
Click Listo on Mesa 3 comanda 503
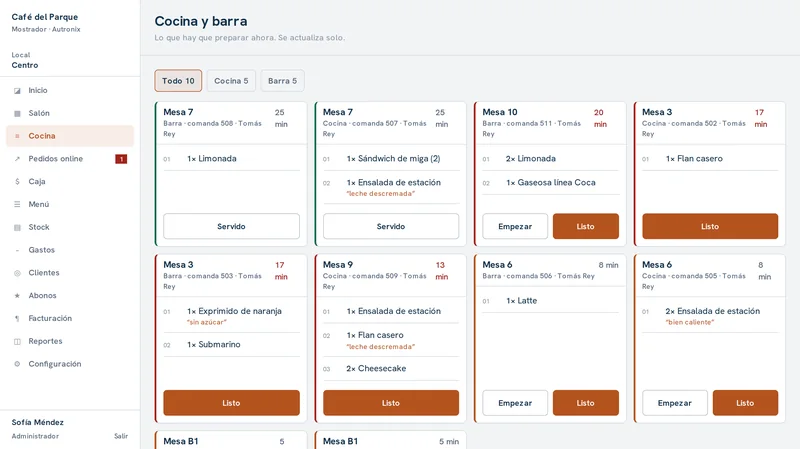[231, 403]
